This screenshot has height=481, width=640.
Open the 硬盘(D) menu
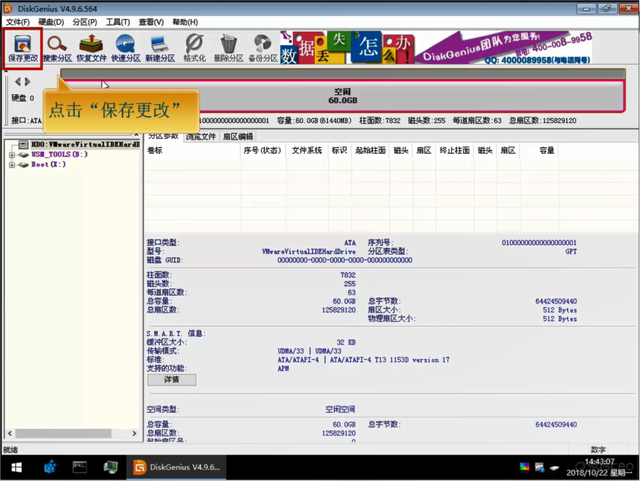pyautogui.click(x=51, y=22)
